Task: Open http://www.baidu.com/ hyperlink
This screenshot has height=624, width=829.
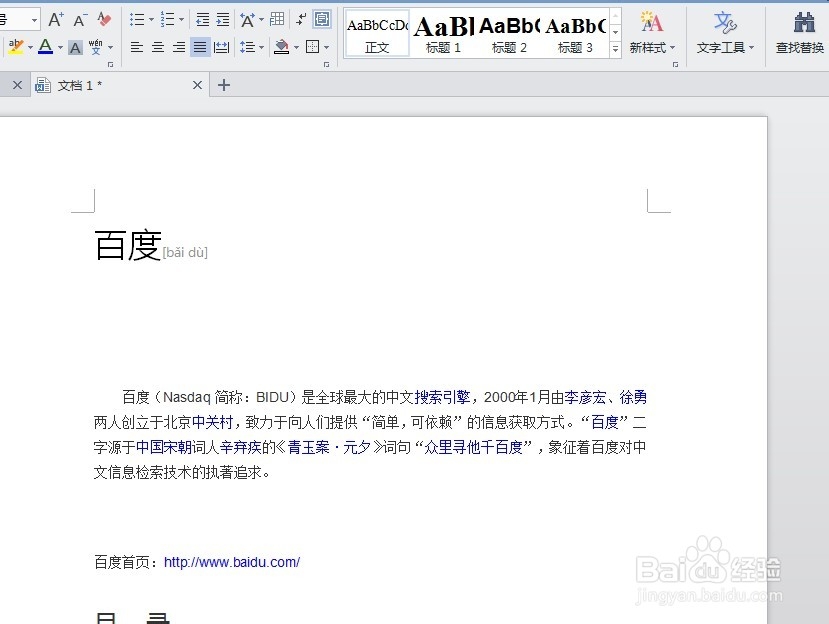Action: click(232, 562)
